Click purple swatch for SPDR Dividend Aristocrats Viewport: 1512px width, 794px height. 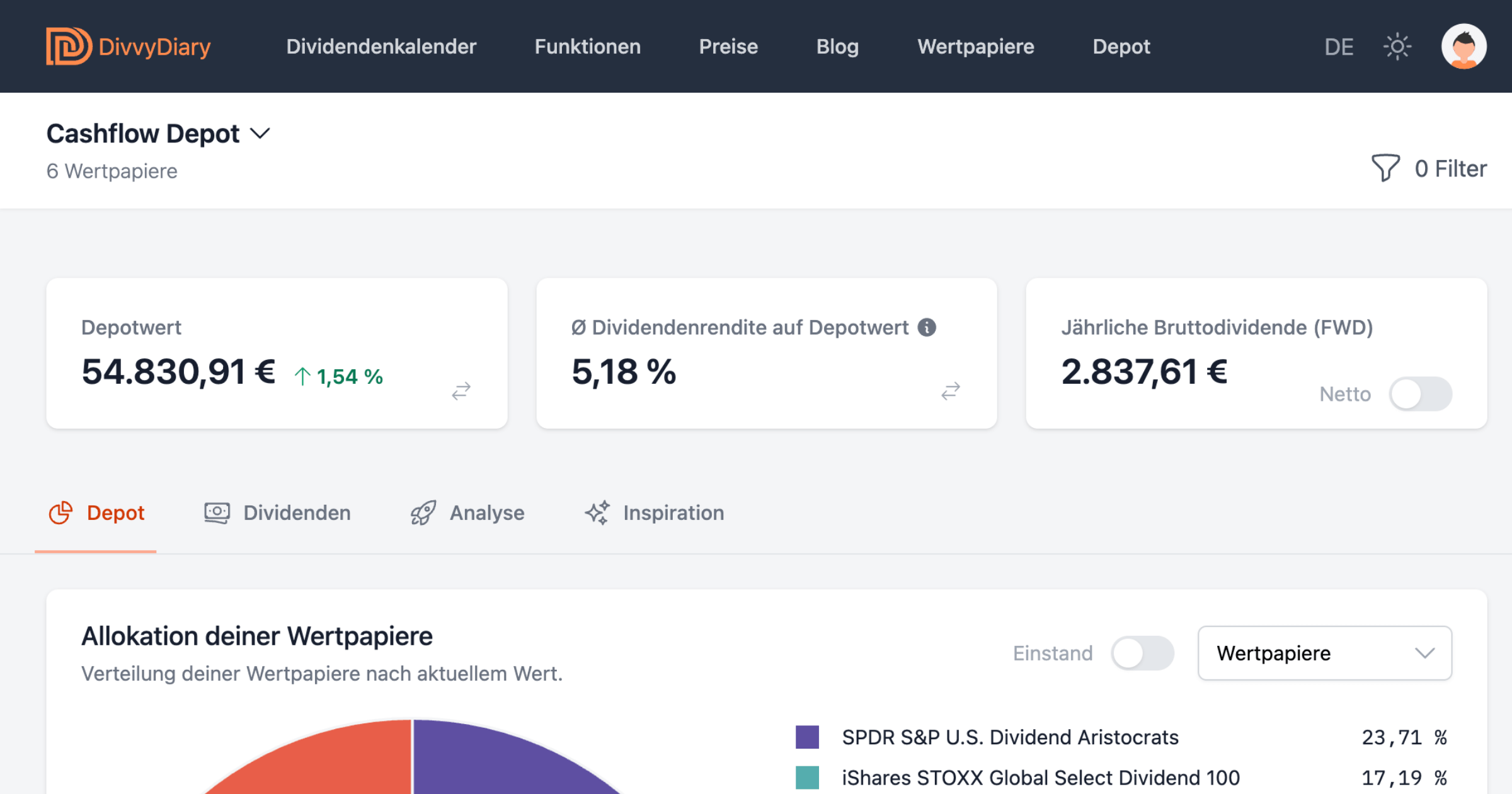(x=807, y=737)
